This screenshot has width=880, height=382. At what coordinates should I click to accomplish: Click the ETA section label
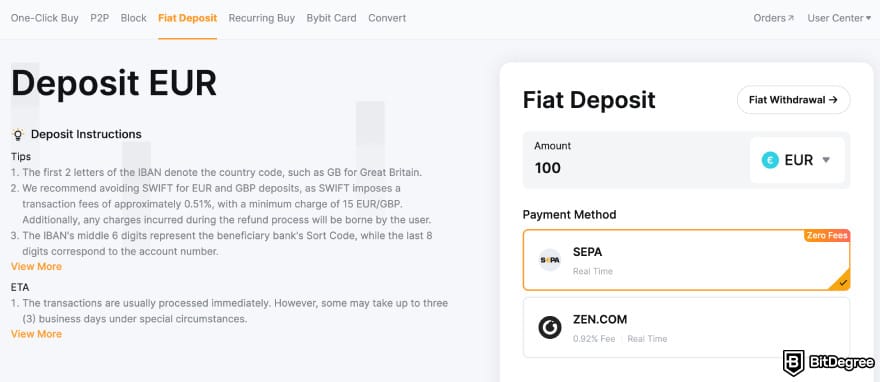pos(20,287)
